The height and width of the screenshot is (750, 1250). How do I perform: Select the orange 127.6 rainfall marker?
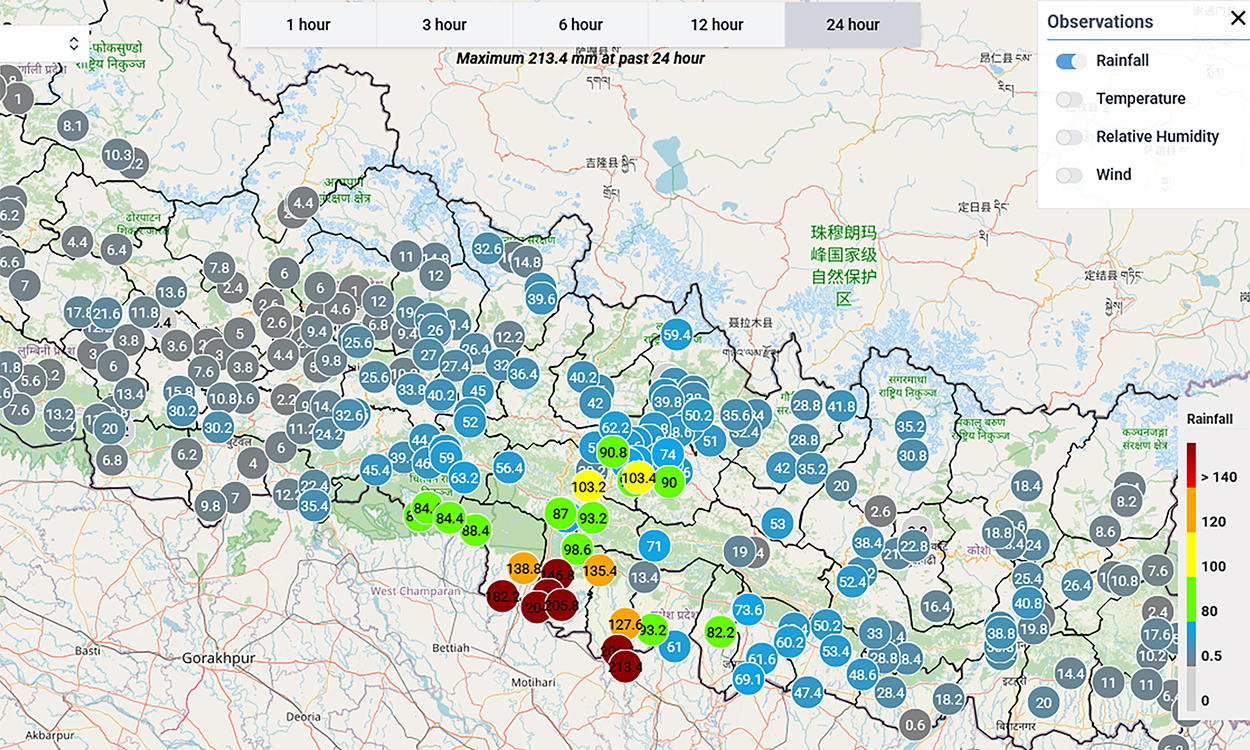[624, 625]
